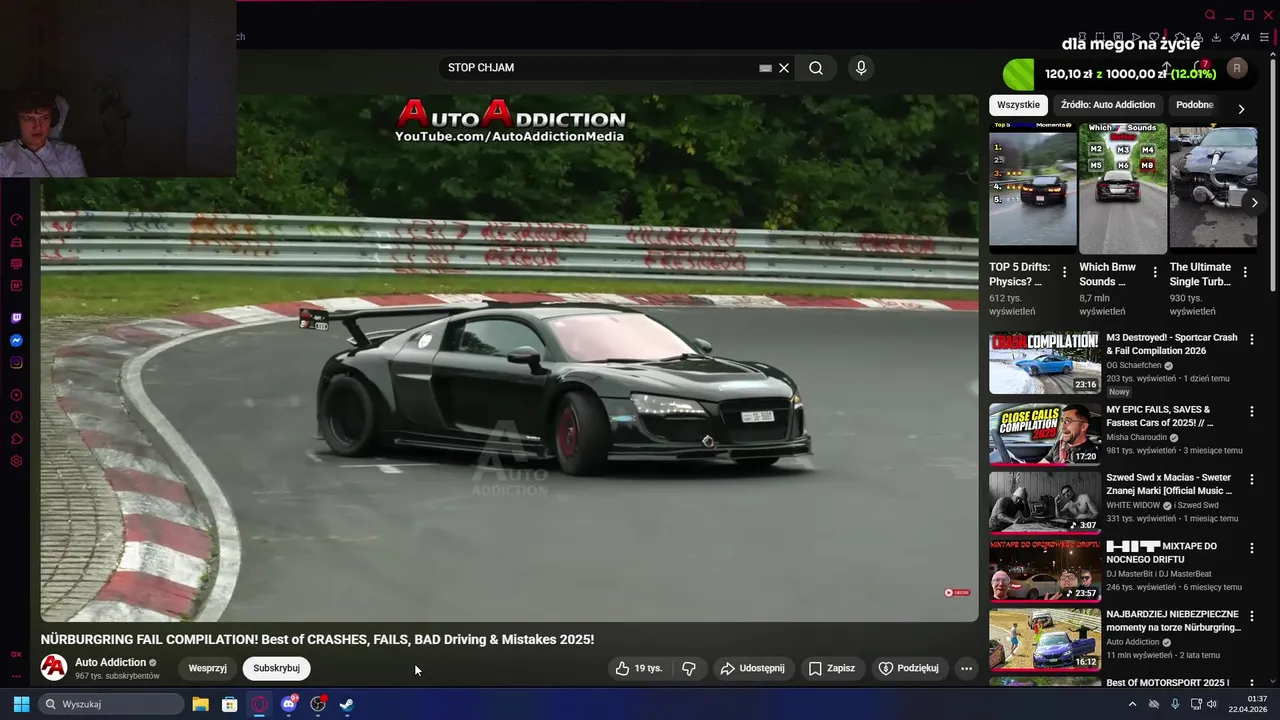Select the Podobne filter chip
1280x720 pixels.
point(1194,105)
